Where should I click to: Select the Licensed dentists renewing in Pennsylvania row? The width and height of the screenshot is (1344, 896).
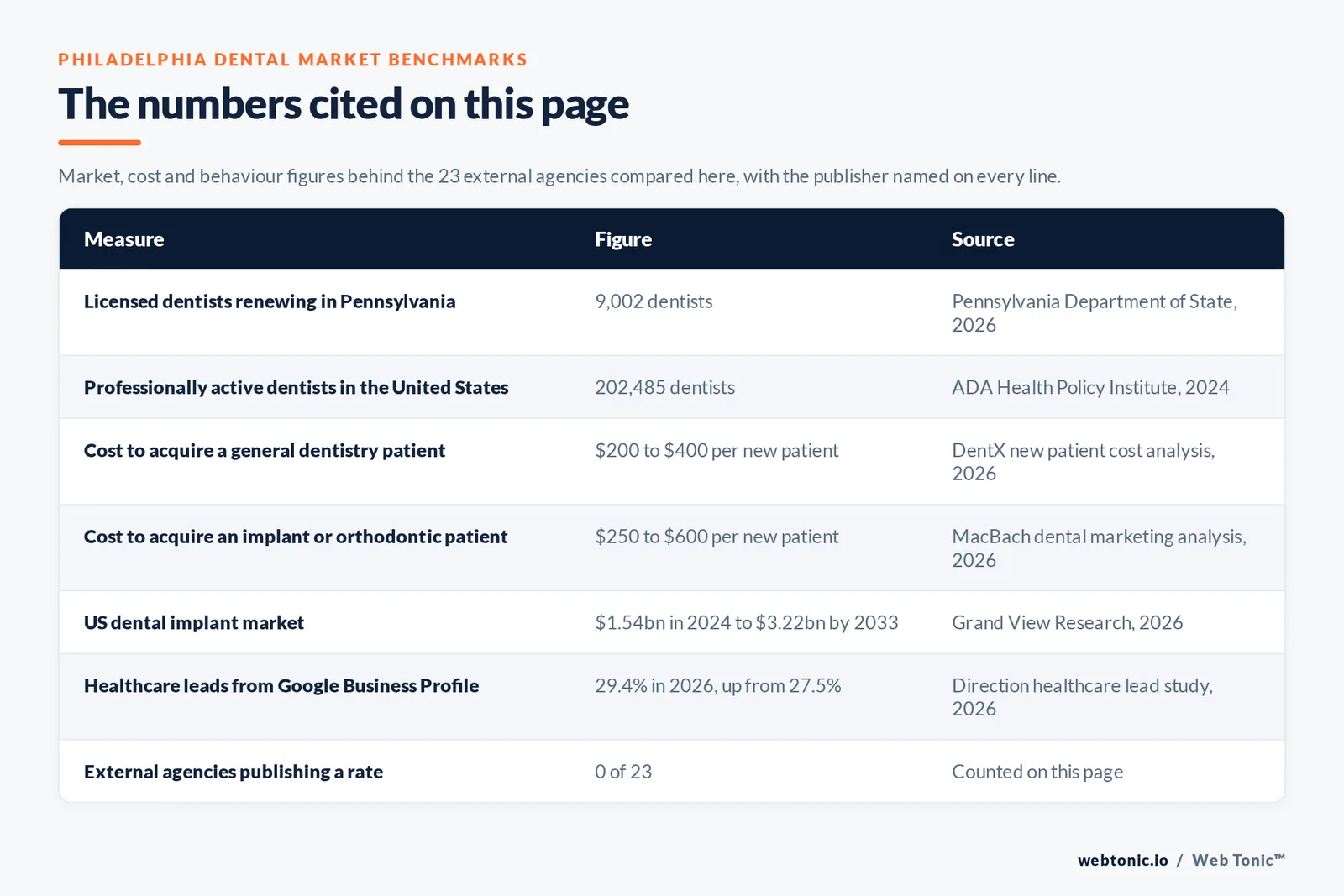(672, 312)
